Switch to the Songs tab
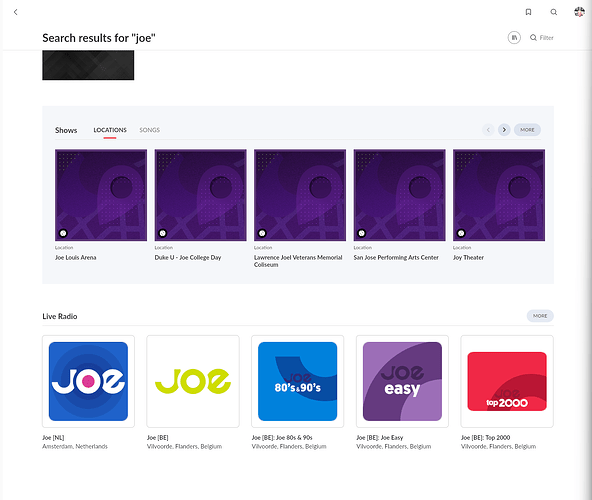Image resolution: width=592 pixels, height=500 pixels. 150,130
